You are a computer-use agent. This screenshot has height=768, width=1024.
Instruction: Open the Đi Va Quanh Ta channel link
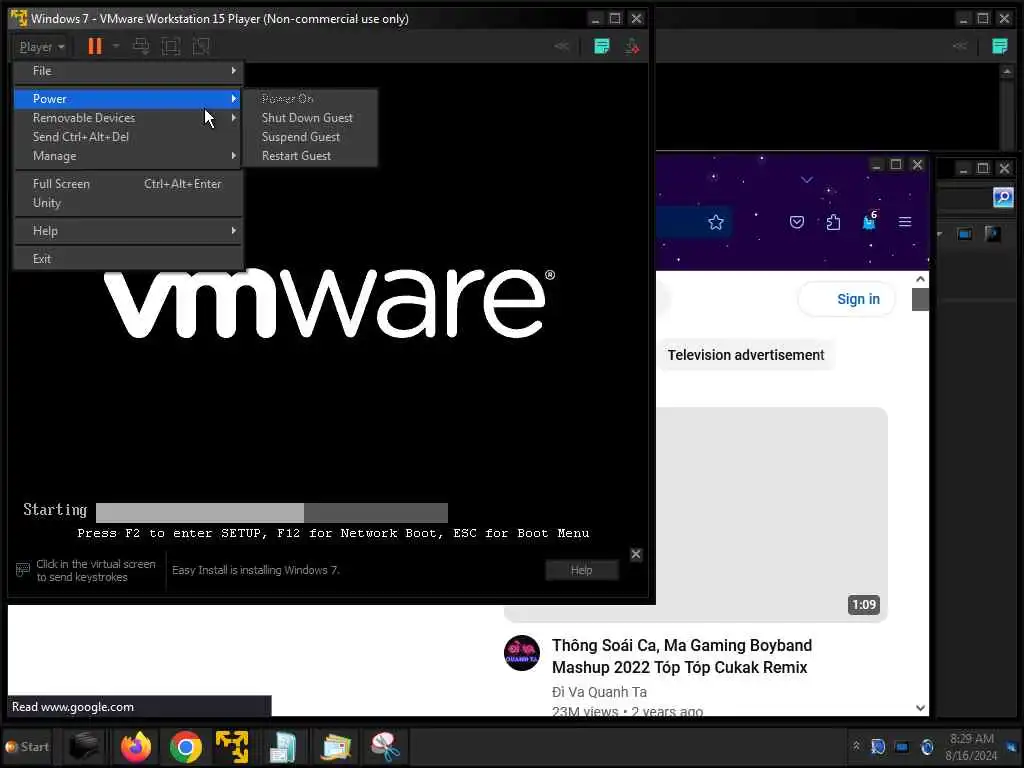point(600,692)
